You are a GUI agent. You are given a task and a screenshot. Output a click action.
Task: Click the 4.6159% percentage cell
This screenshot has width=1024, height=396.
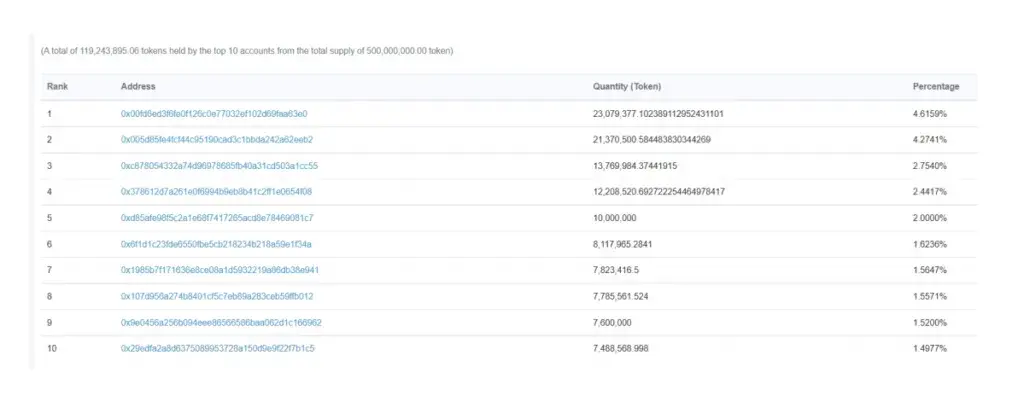(930, 114)
